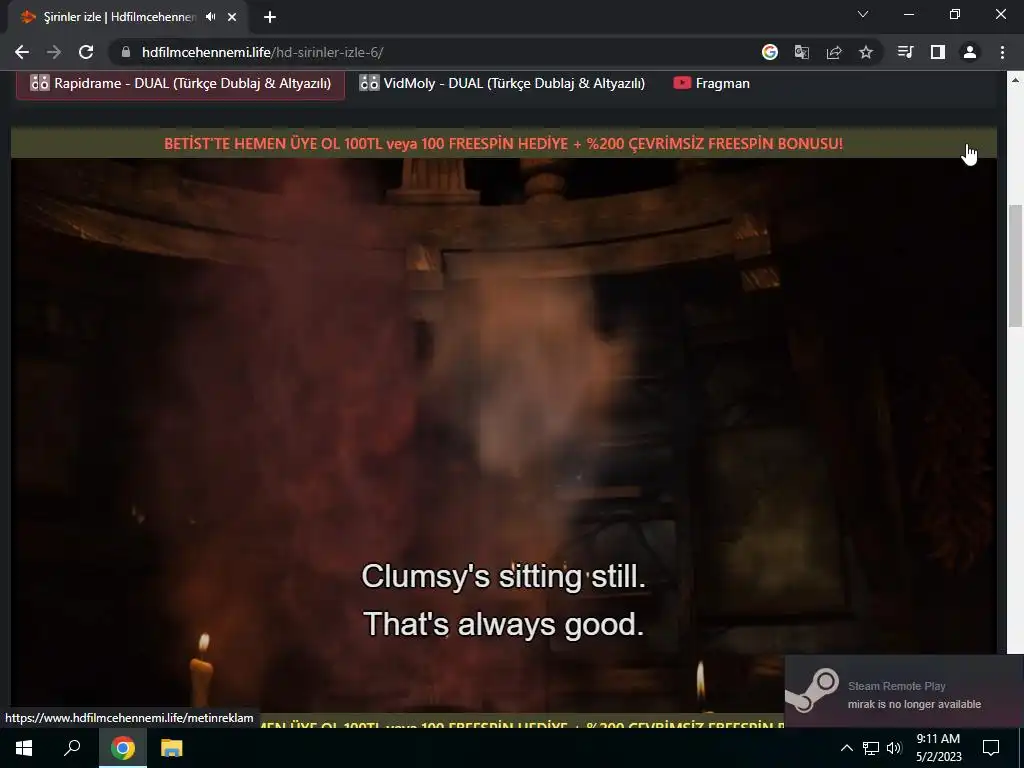The image size is (1024, 768).
Task: Select VidMoly DUAL video source
Action: [502, 84]
